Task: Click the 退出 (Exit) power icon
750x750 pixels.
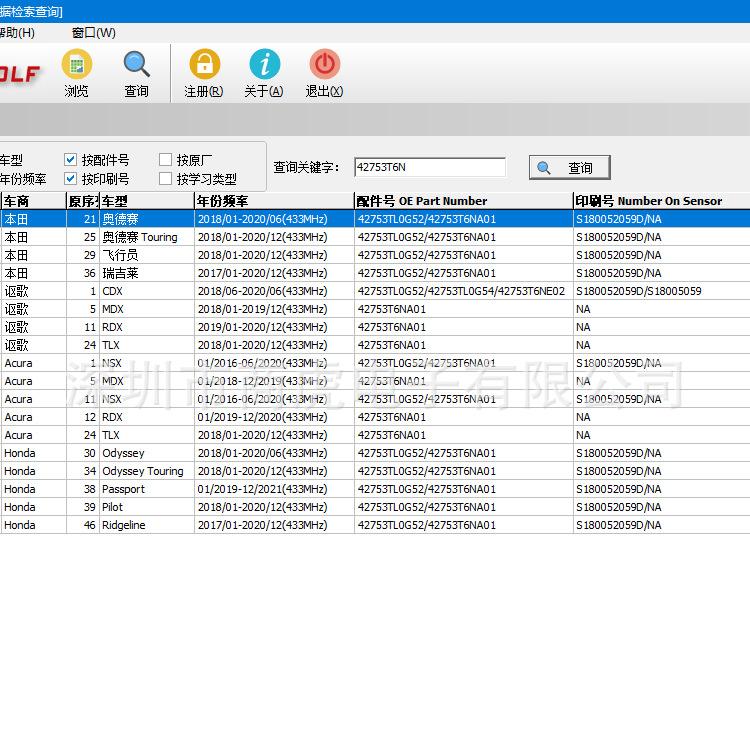Action: pyautogui.click(x=324, y=66)
